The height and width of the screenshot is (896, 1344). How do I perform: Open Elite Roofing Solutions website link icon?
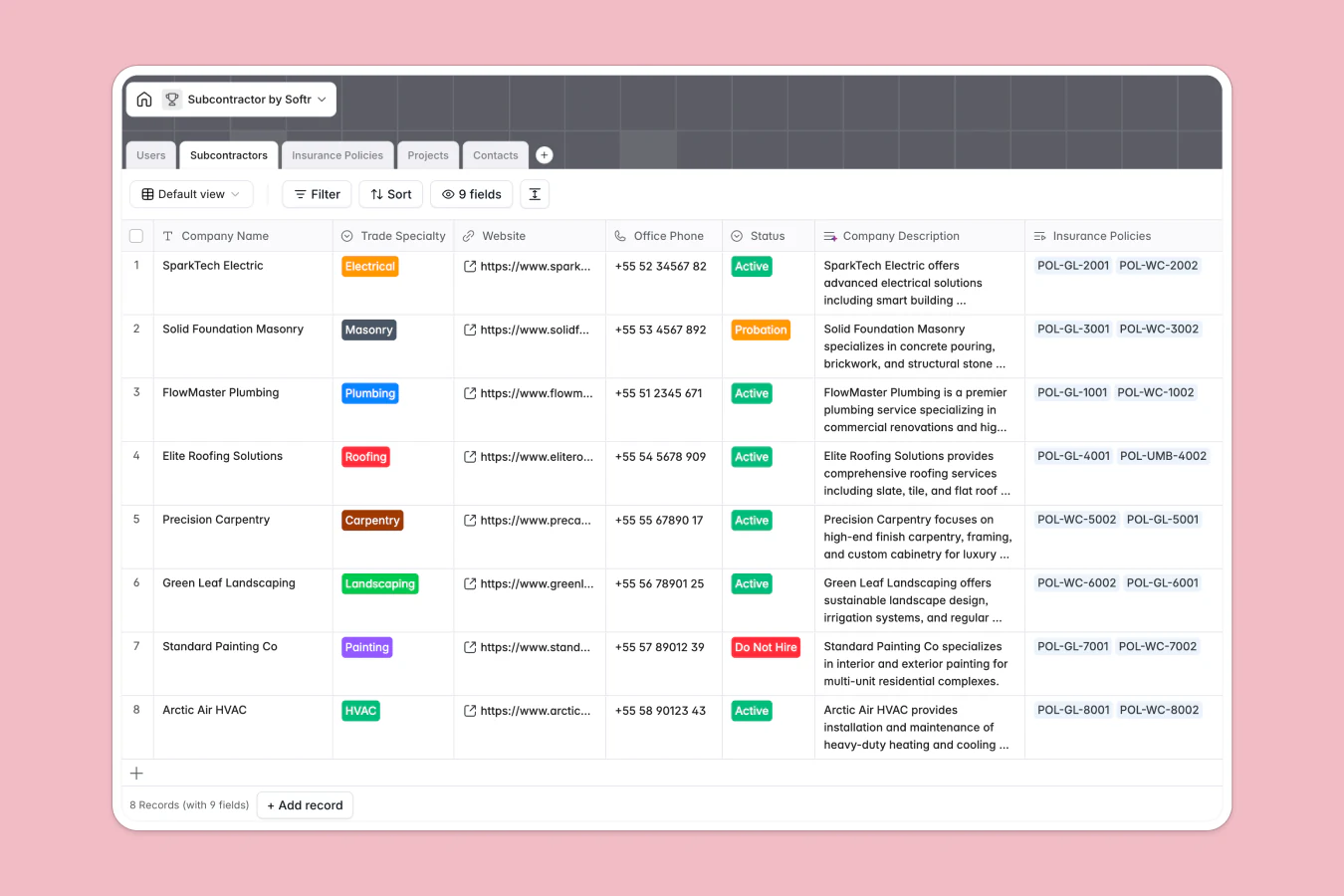pos(470,457)
